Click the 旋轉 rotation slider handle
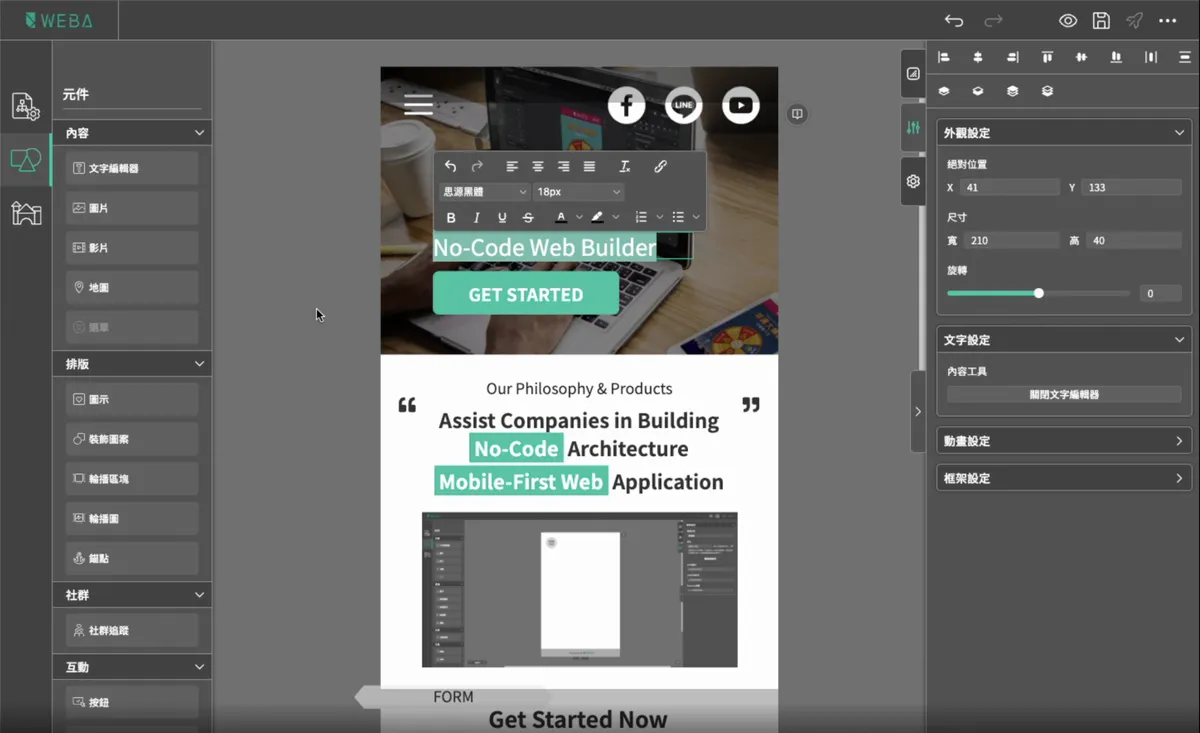The height and width of the screenshot is (733, 1200). (1039, 293)
